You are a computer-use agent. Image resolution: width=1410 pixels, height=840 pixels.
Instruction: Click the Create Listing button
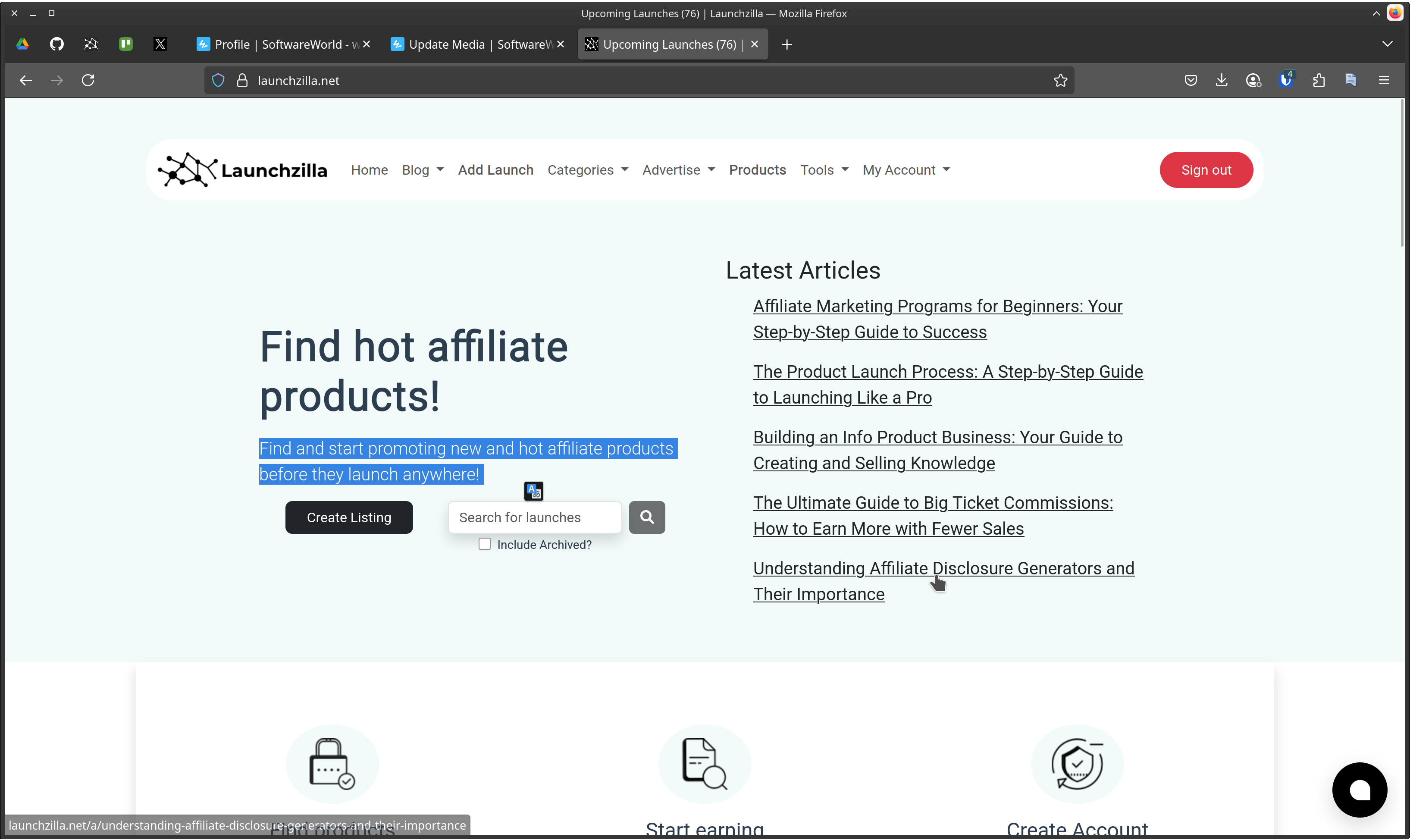349,517
